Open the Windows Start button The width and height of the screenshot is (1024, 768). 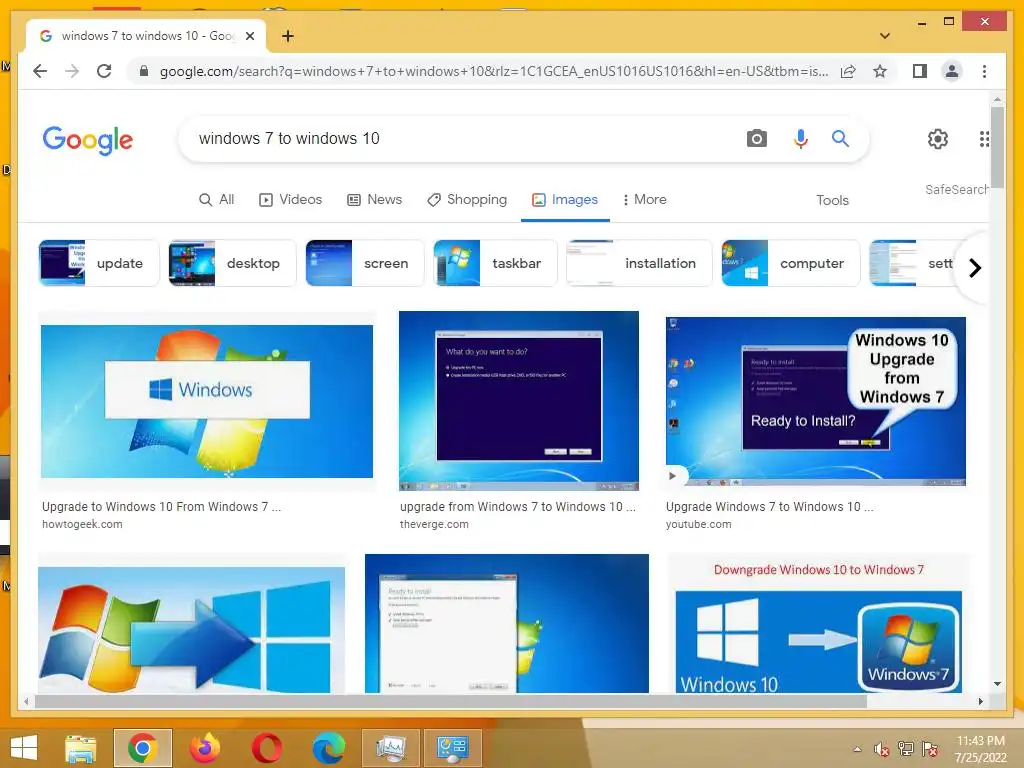[x=24, y=748]
